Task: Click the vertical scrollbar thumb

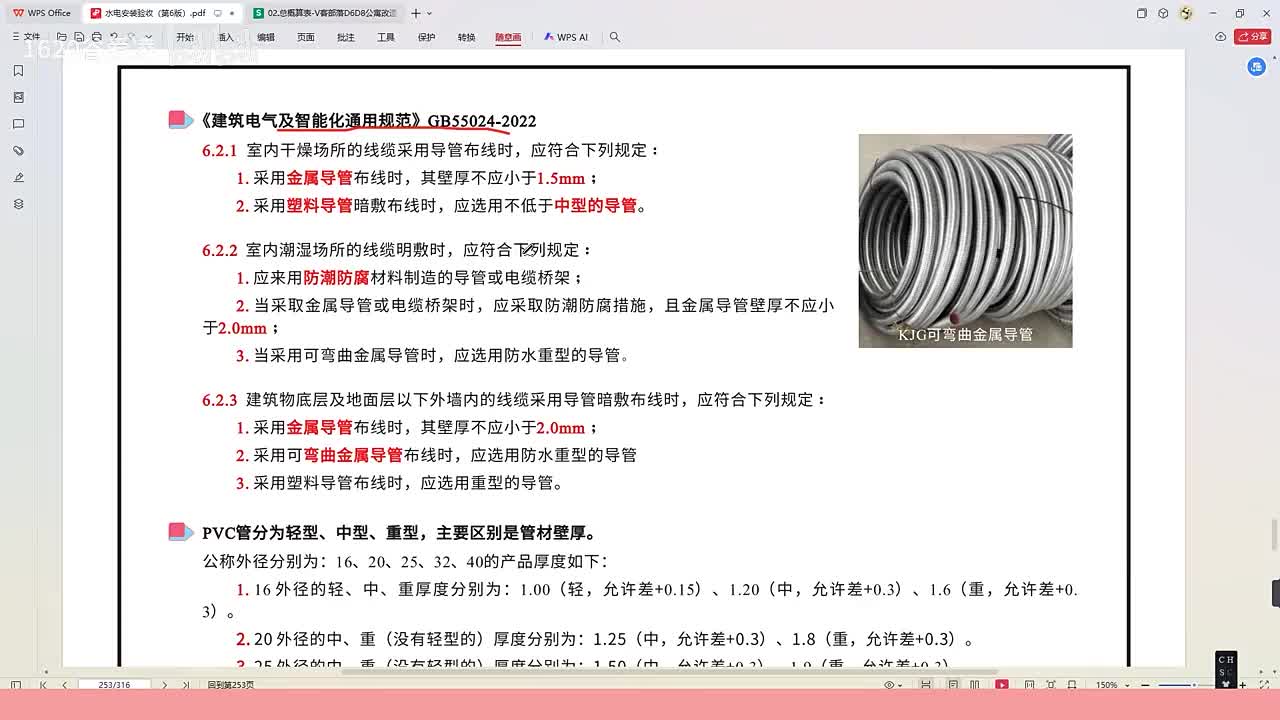Action: (1274, 534)
